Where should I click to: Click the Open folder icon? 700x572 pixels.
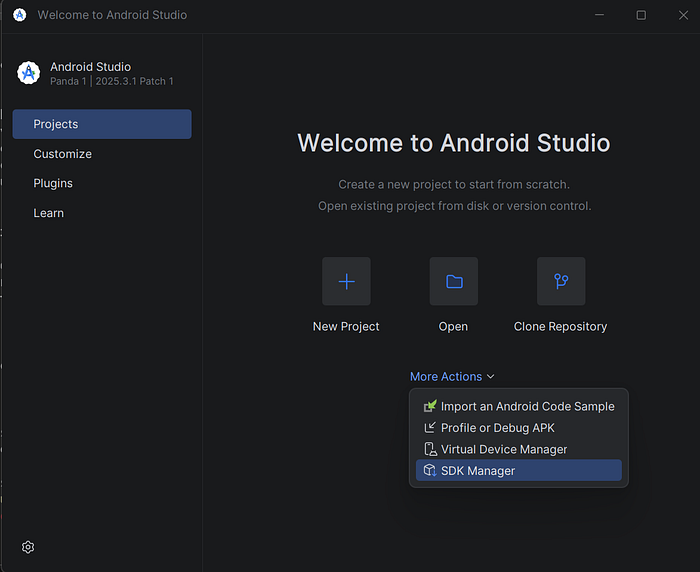pyautogui.click(x=454, y=281)
